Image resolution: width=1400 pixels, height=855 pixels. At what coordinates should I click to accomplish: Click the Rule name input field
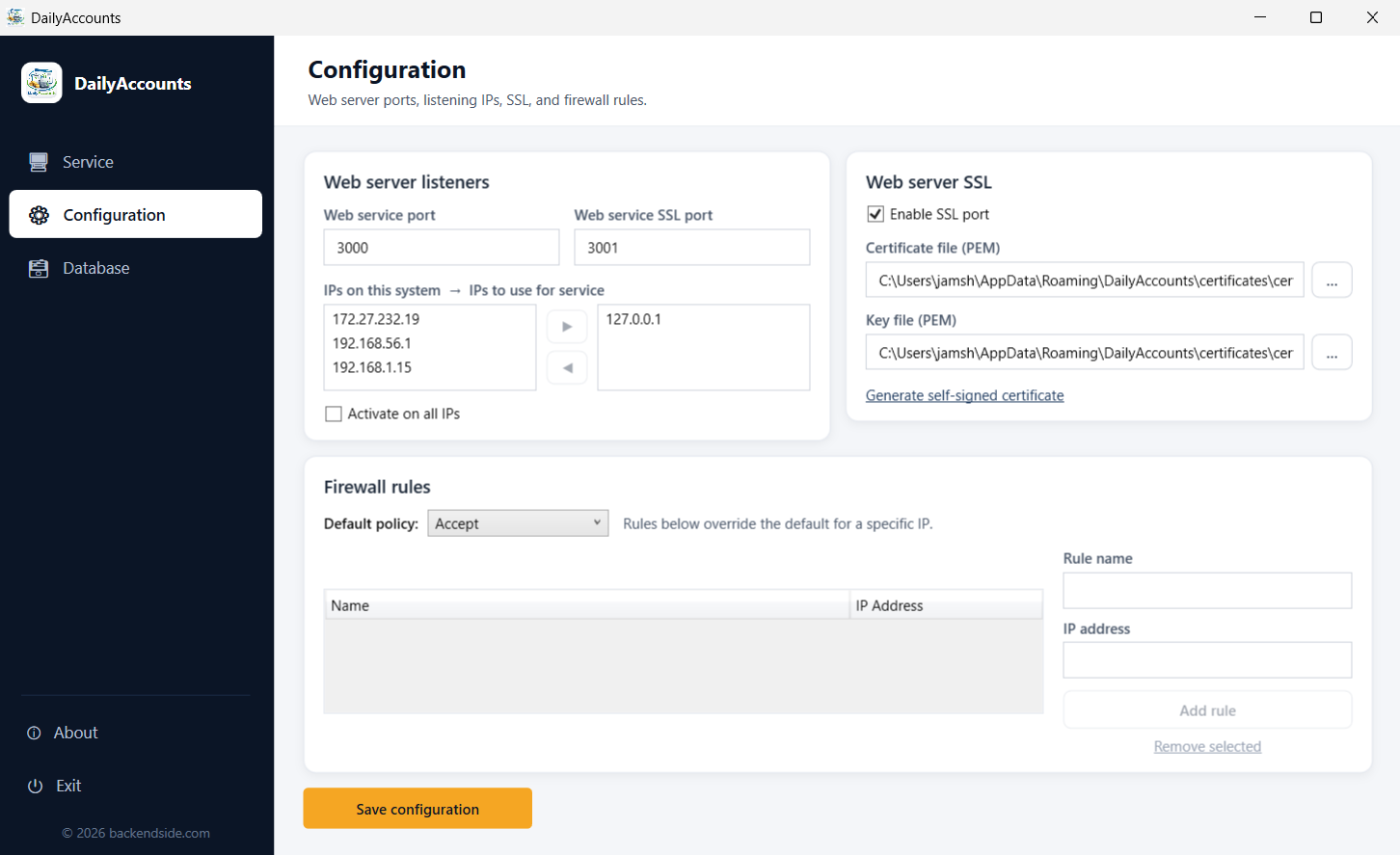pyautogui.click(x=1207, y=591)
